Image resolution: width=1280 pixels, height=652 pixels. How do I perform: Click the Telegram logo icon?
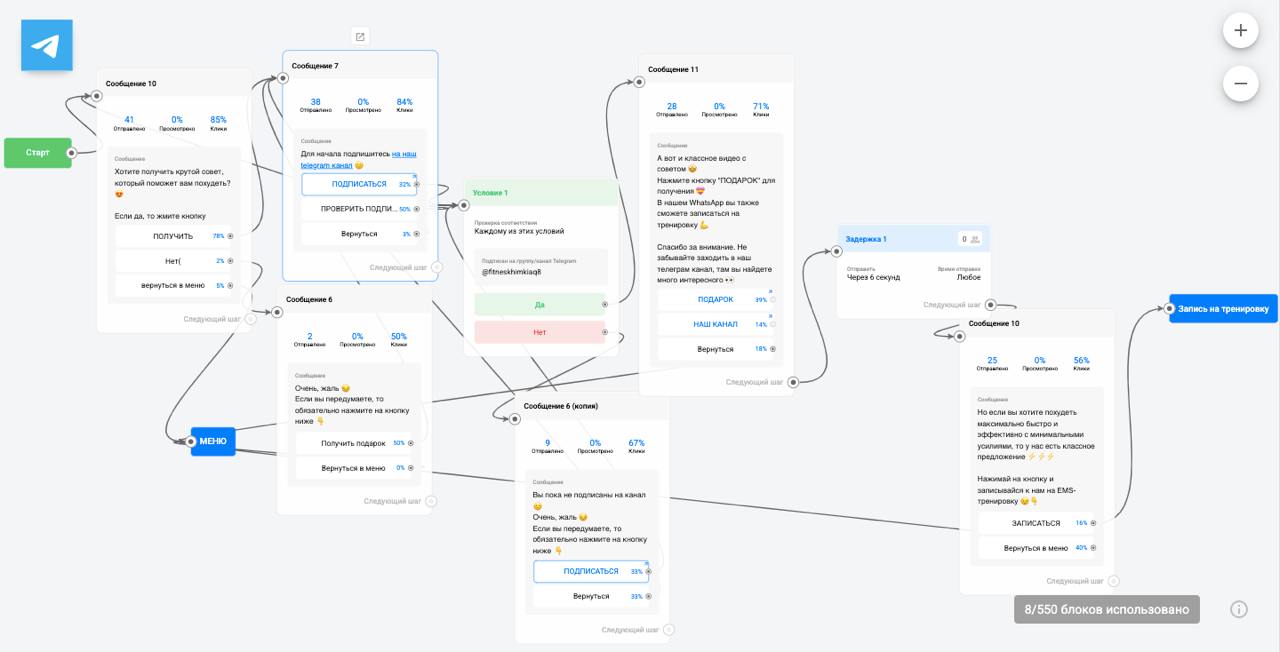coord(46,46)
